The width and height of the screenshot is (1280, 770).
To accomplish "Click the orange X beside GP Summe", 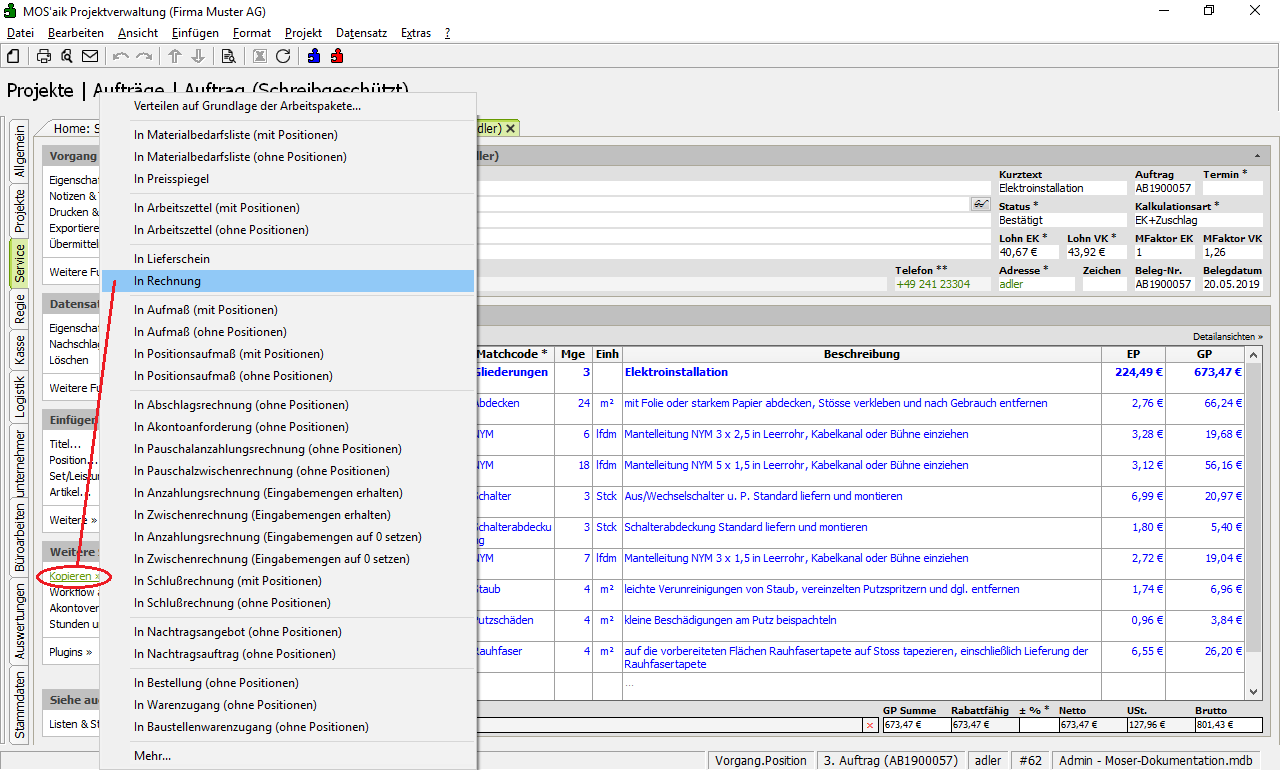I will [869, 725].
